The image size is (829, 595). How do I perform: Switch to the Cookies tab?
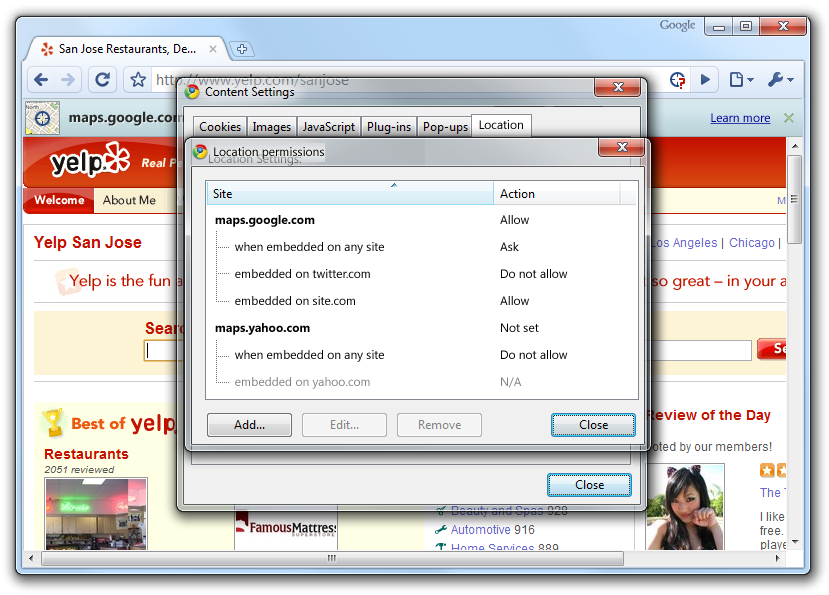click(x=220, y=127)
